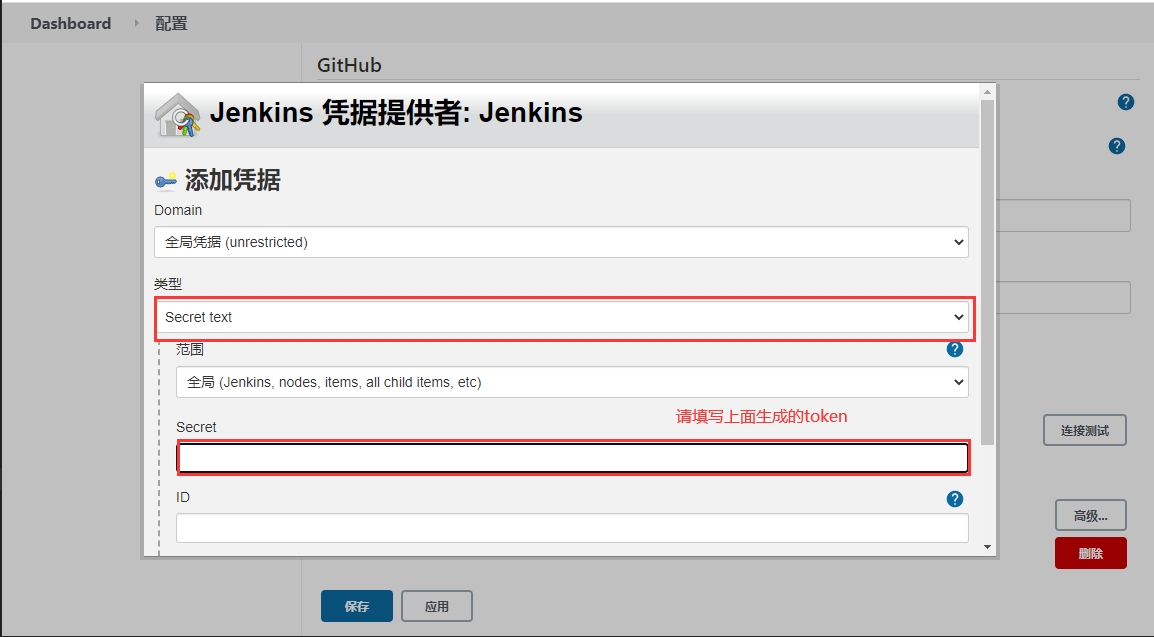Open the 范围 scope dropdown
Viewport: 1154px width, 637px height.
[572, 382]
